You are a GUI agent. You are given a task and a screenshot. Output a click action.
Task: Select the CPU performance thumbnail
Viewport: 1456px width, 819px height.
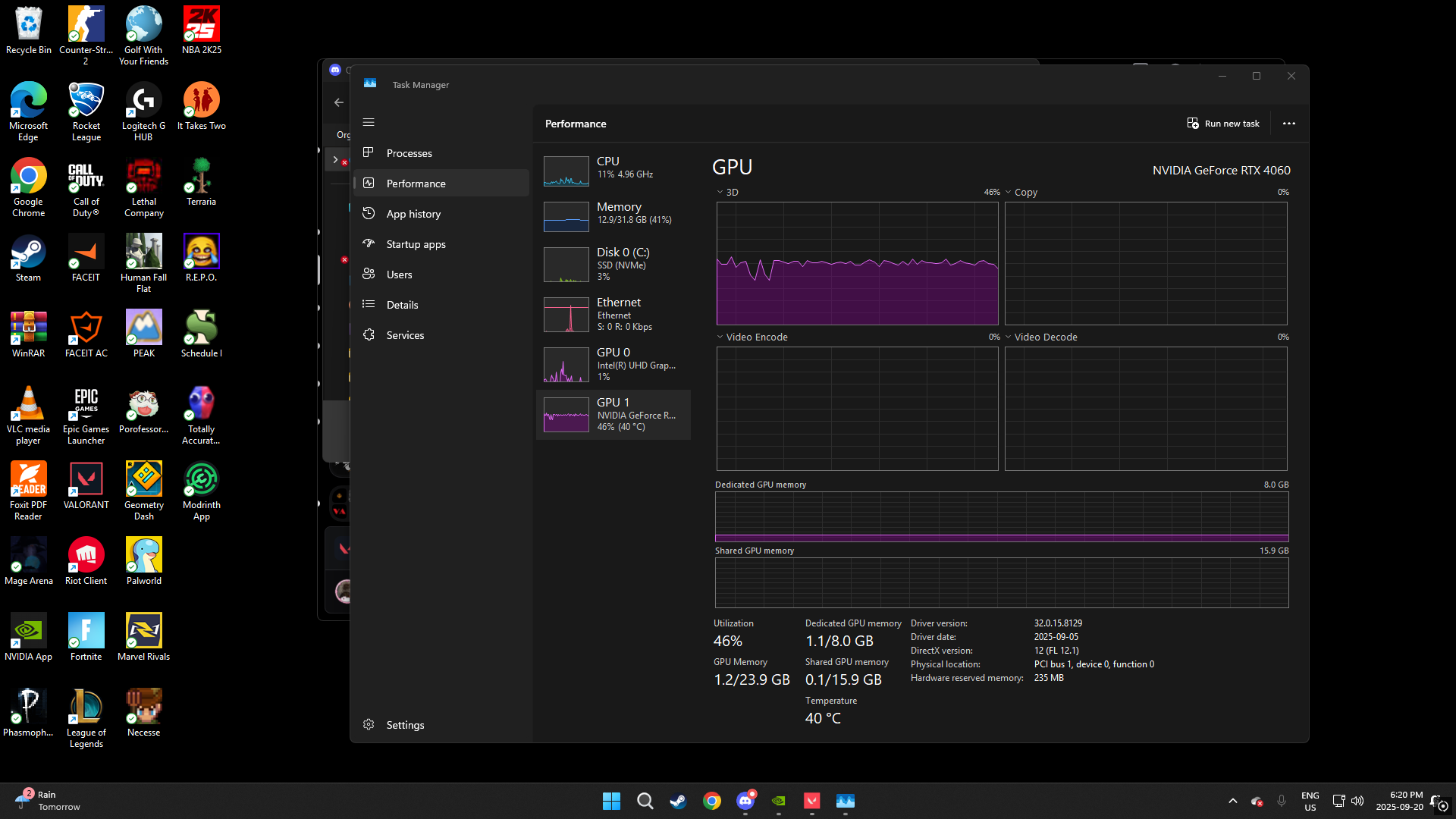[x=566, y=171]
